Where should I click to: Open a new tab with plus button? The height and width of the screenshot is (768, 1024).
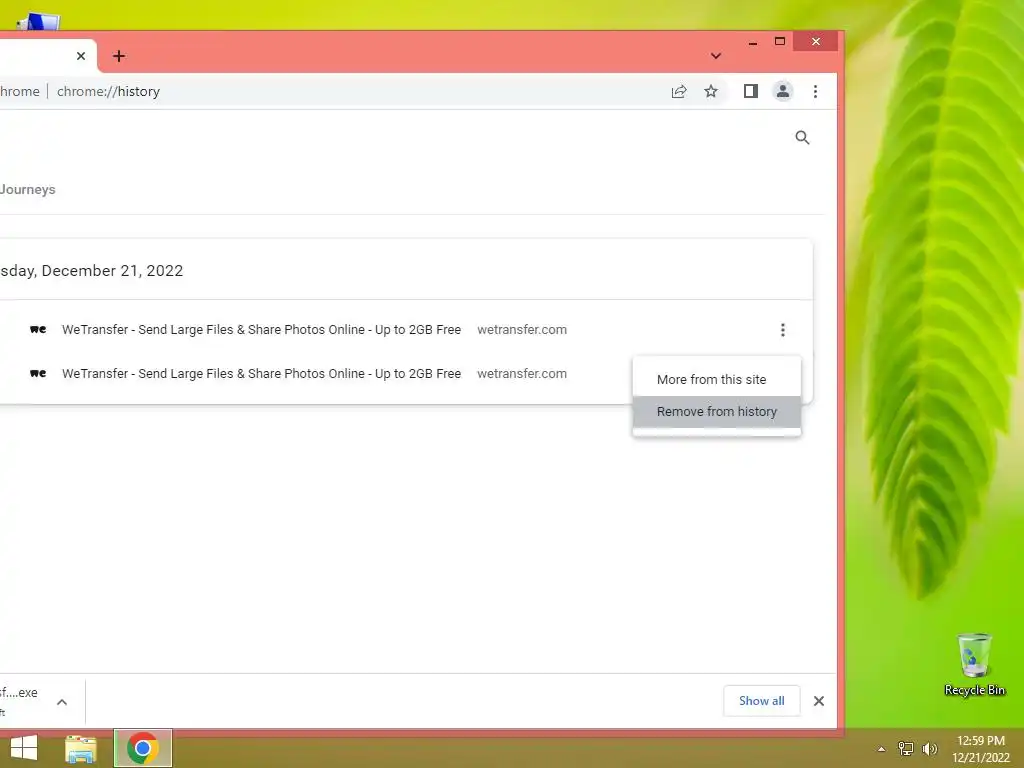(118, 56)
